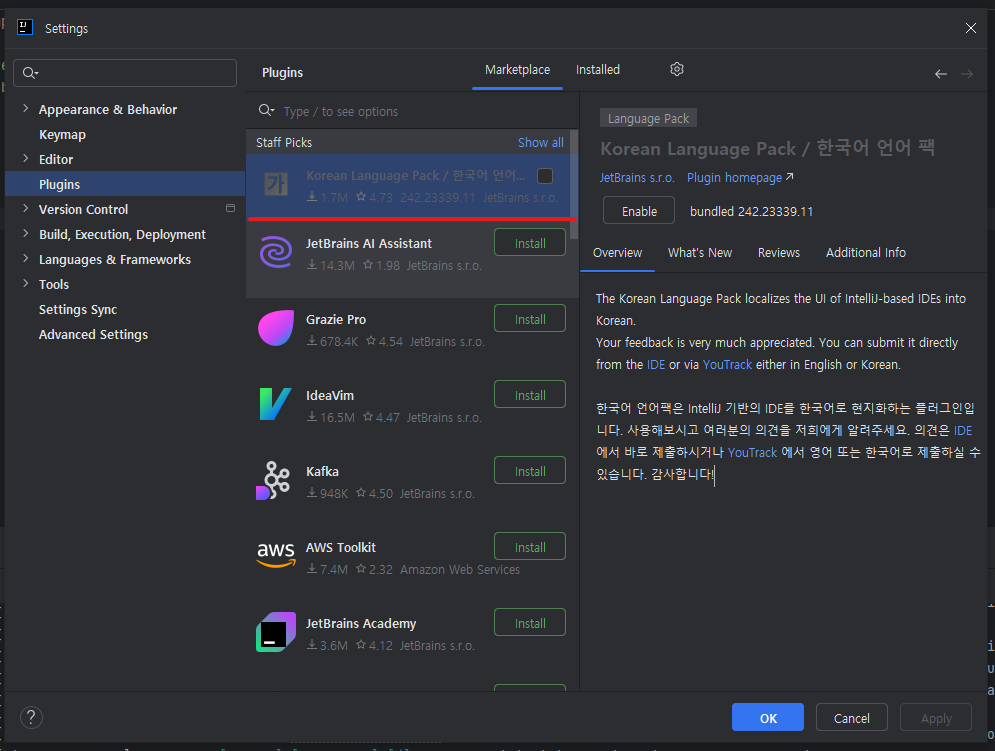Open the IDE link in English description
The image size is (995, 751).
656,364
